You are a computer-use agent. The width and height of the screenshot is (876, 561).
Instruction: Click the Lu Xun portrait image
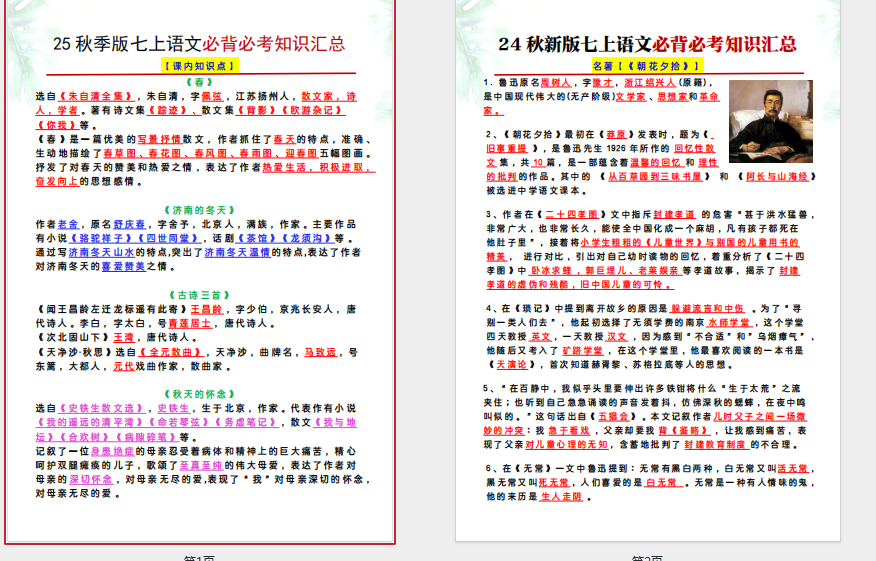pyautogui.click(x=770, y=121)
